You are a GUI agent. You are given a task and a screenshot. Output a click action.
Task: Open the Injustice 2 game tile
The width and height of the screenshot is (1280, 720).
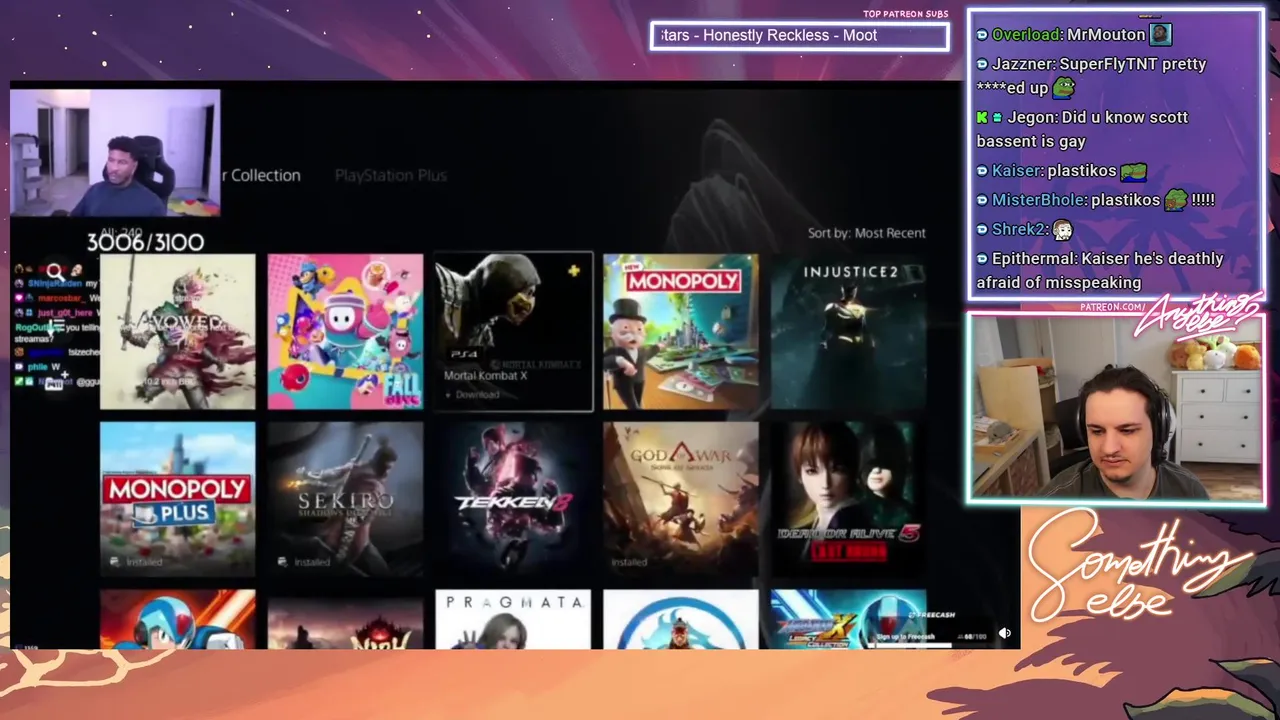click(x=849, y=331)
